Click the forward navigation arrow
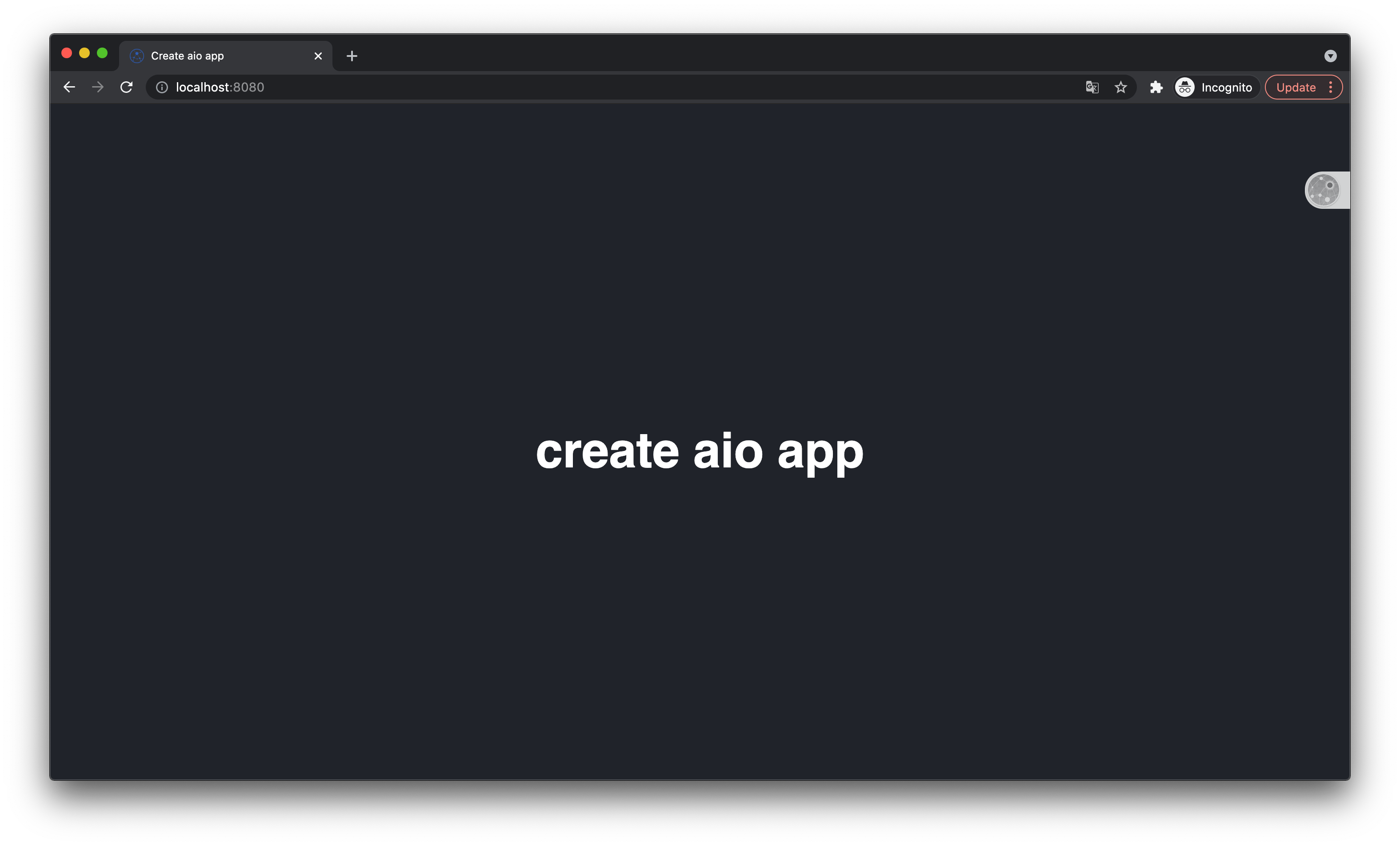This screenshot has width=1400, height=846. [x=98, y=87]
